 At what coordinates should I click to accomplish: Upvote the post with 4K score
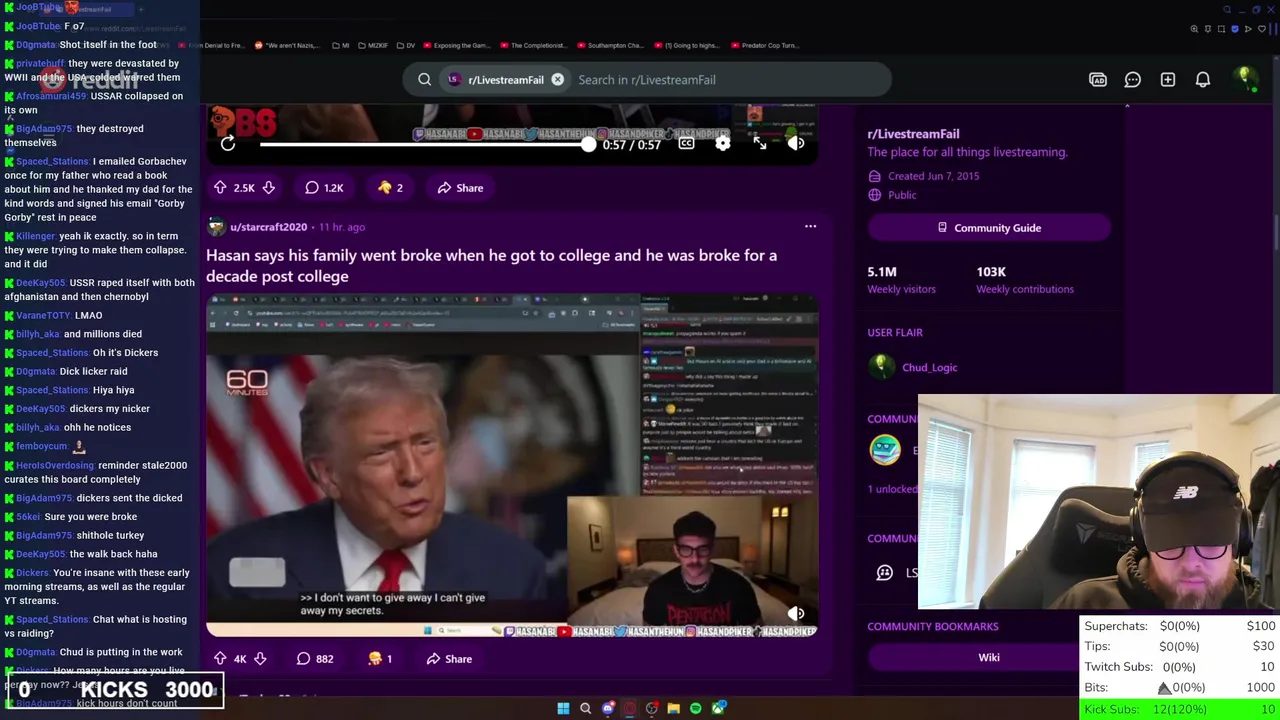click(x=220, y=659)
